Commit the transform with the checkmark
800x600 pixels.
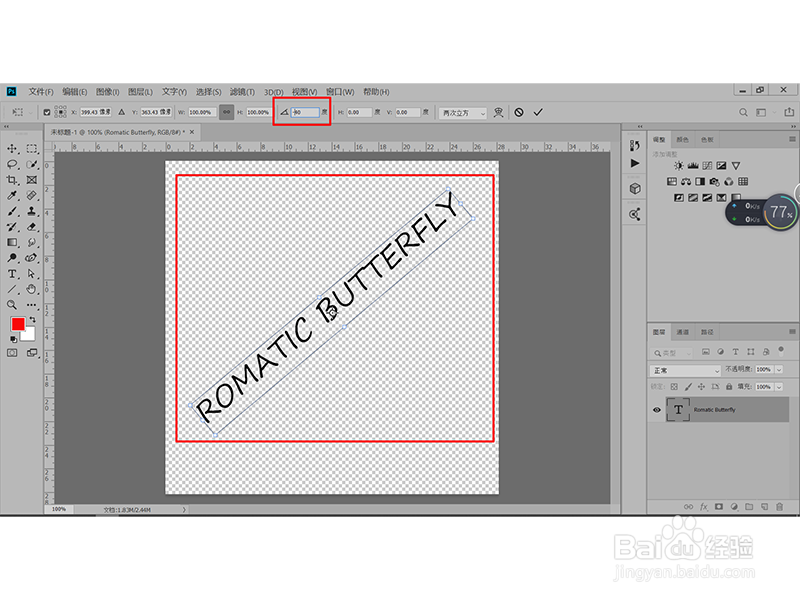538,112
